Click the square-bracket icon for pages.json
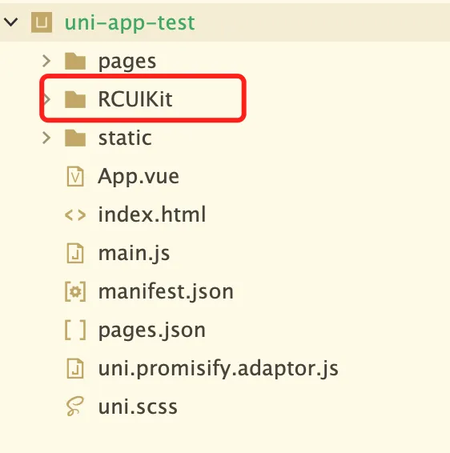Viewport: 450px width, 453px height. pyautogui.click(x=75, y=330)
